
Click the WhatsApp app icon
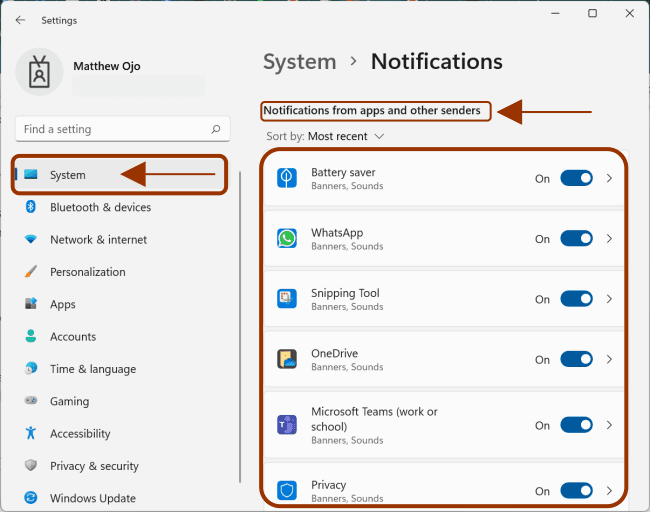pyautogui.click(x=287, y=238)
